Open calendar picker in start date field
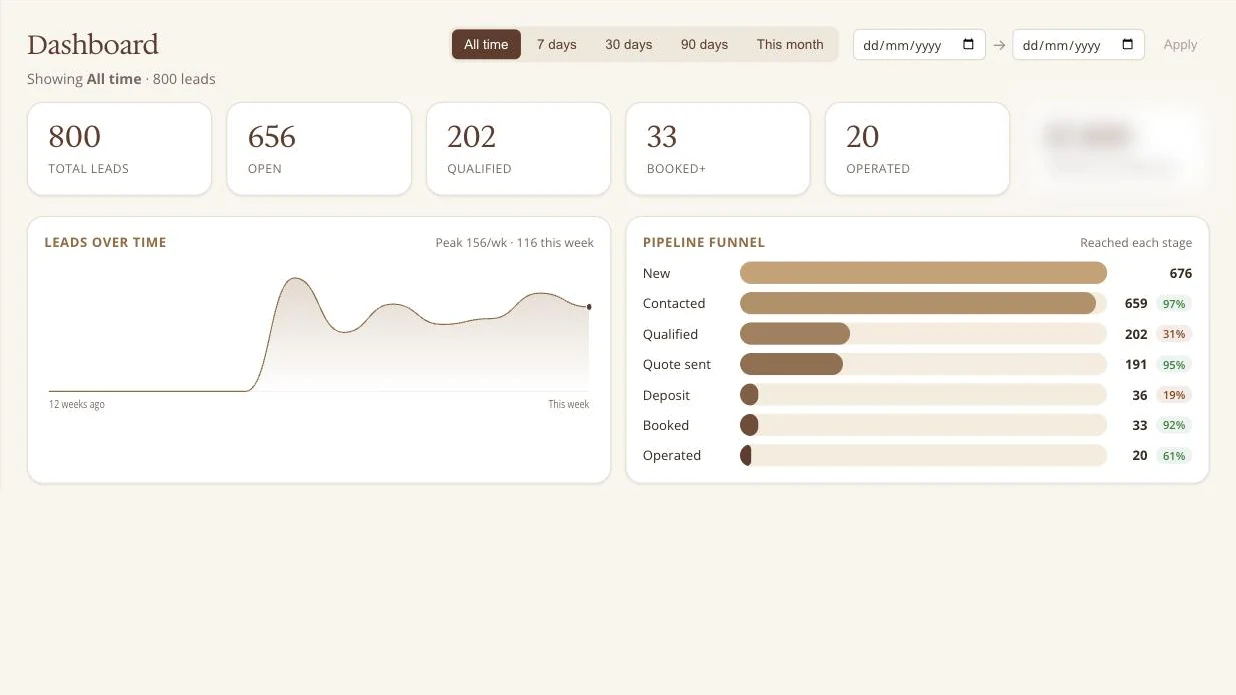This screenshot has width=1236, height=695. pos(968,45)
